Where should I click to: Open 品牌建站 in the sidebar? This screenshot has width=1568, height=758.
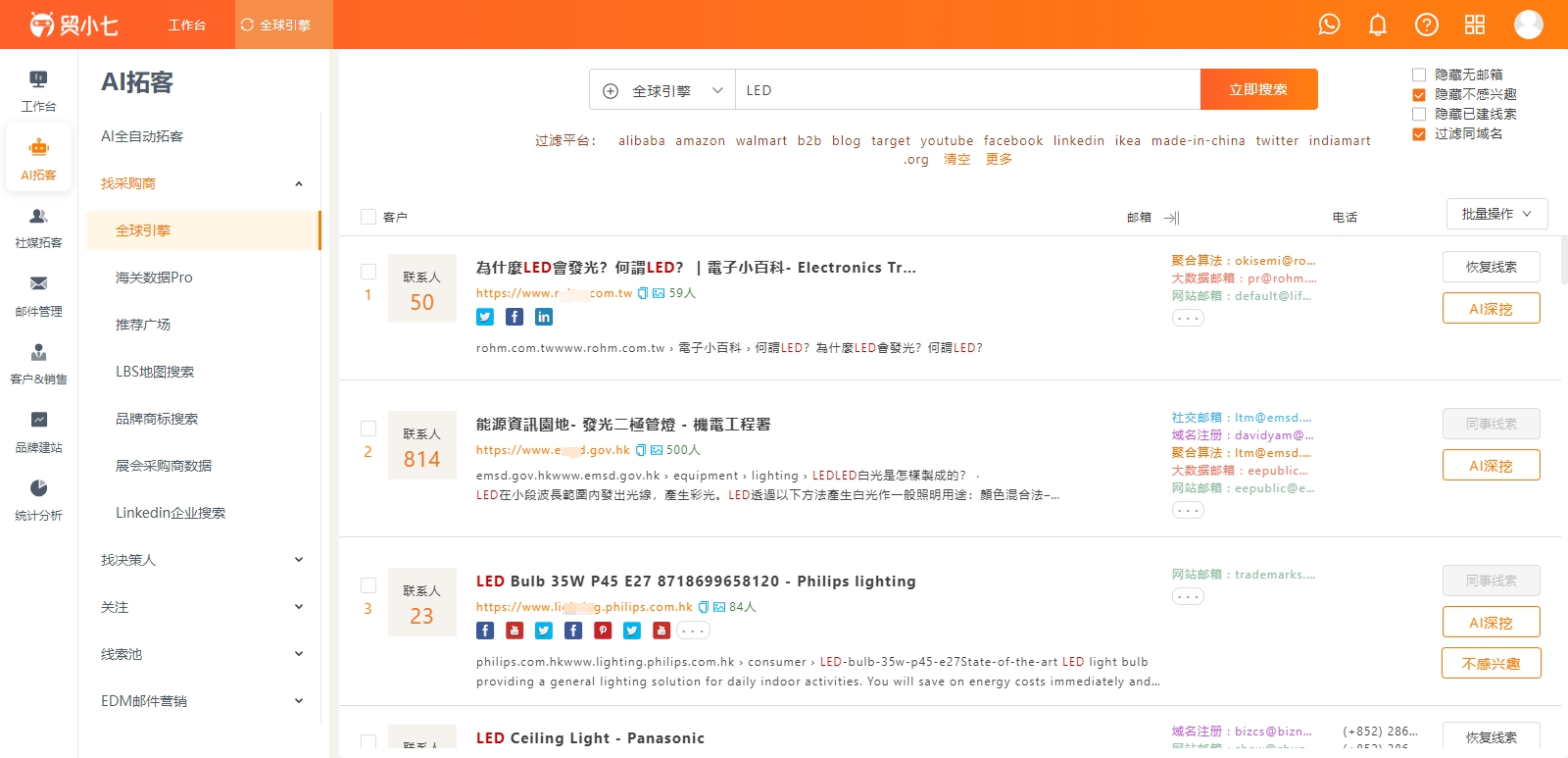(38, 432)
